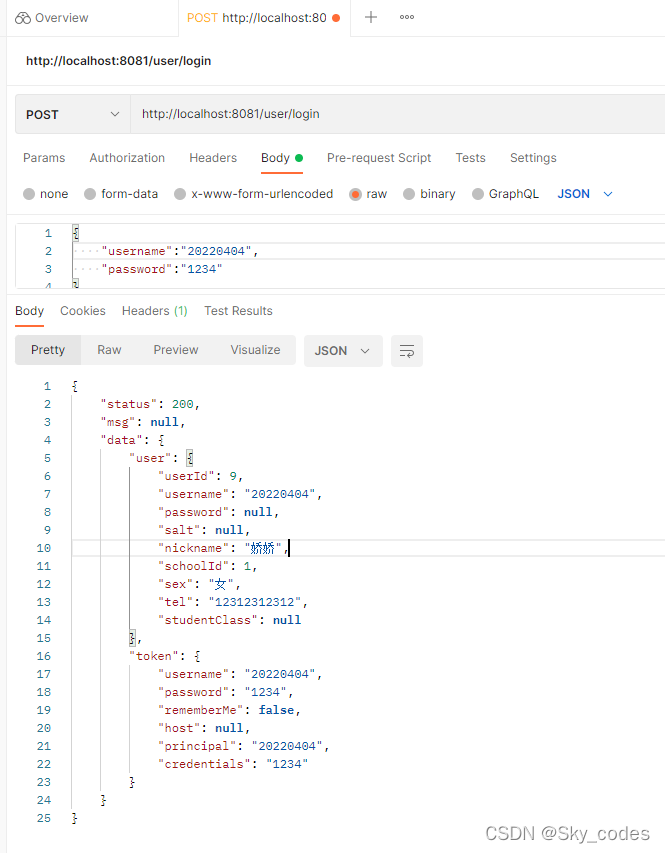Open the Test Results tab
This screenshot has width=665, height=853.
click(x=238, y=311)
